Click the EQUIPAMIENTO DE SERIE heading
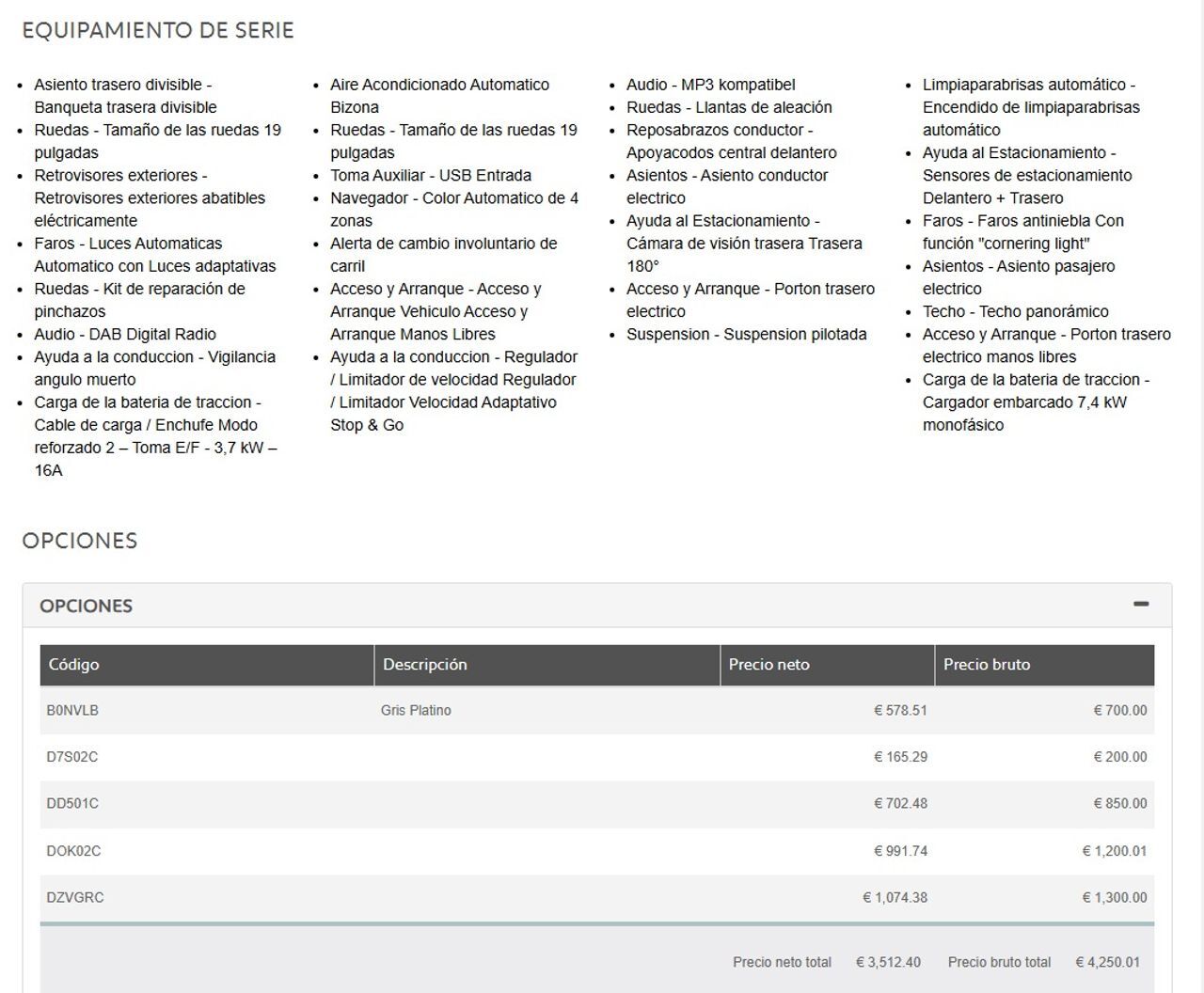1204x993 pixels. (158, 31)
